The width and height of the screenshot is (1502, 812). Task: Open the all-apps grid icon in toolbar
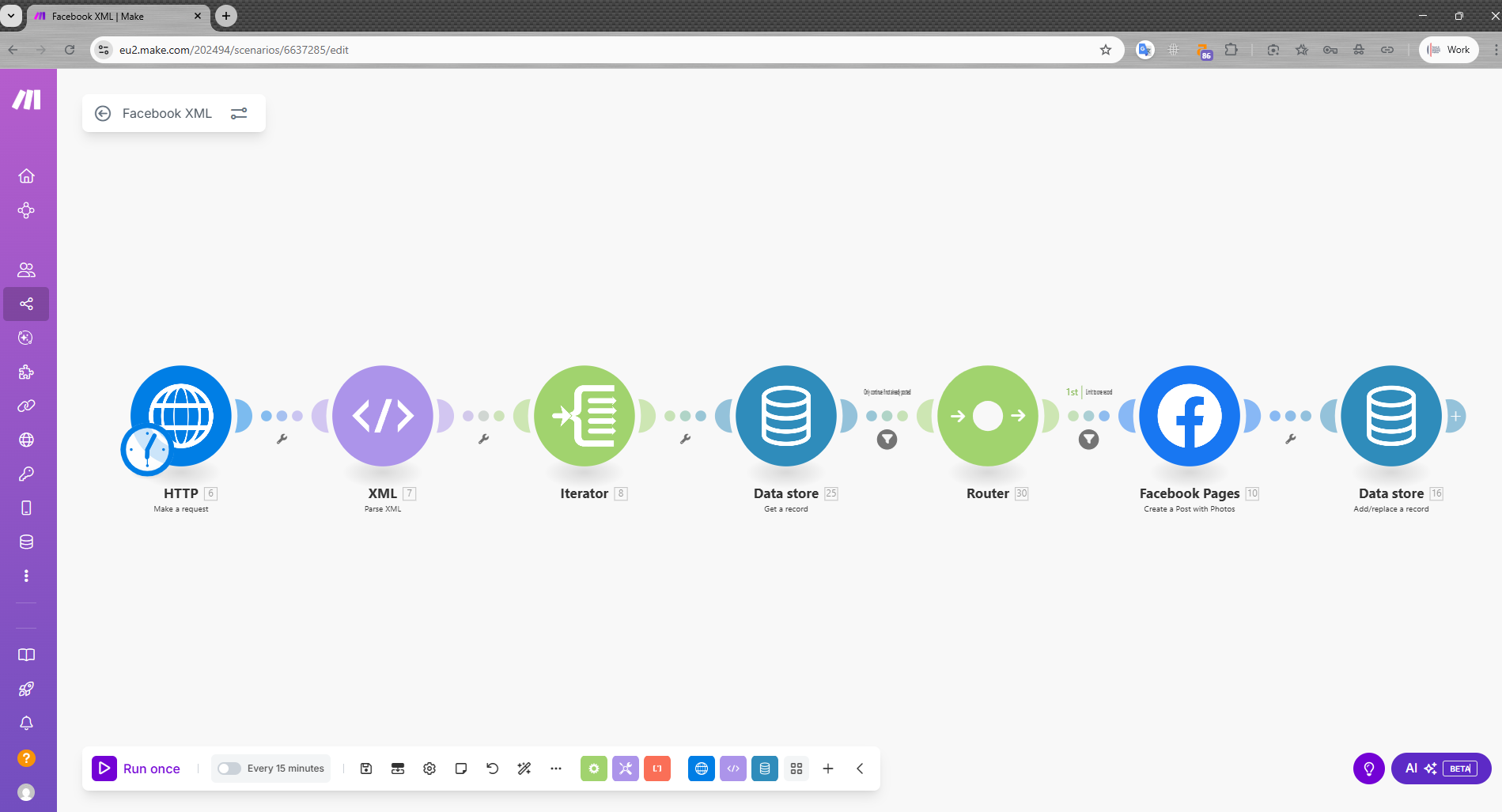point(796,769)
